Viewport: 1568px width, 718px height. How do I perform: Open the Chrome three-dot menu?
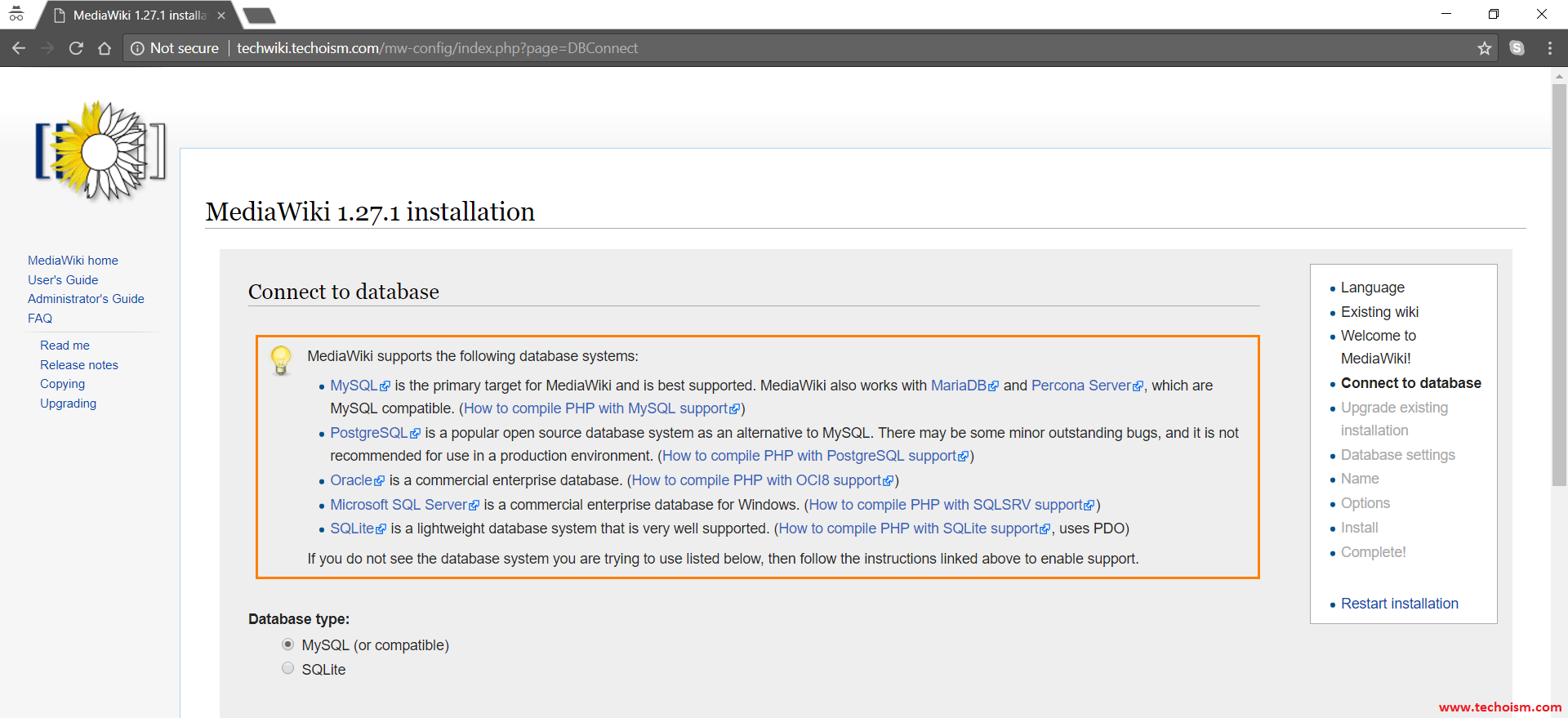tap(1549, 48)
